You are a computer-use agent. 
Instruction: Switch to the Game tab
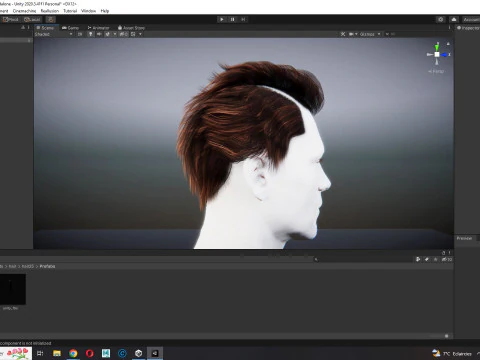tap(71, 28)
